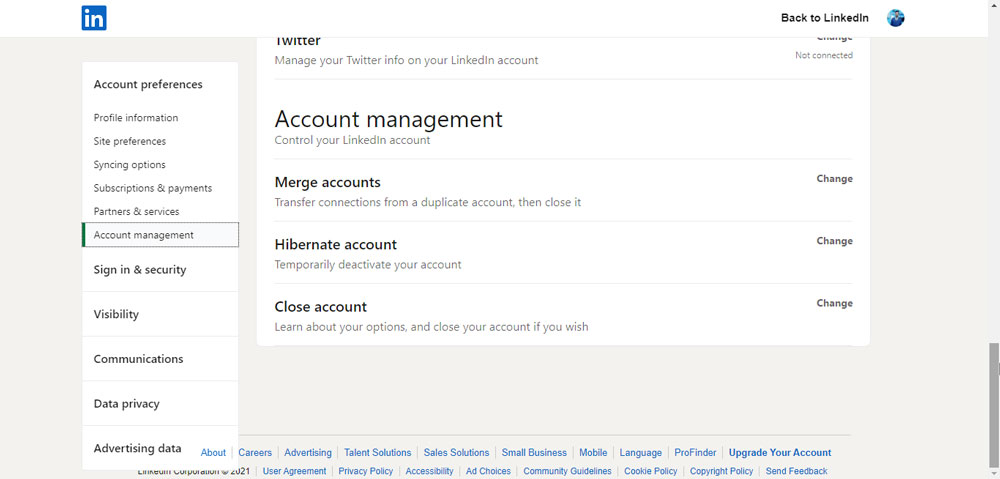Screen dimensions: 1000x479
Task: Click Change for Hibernate account
Action: (x=834, y=241)
